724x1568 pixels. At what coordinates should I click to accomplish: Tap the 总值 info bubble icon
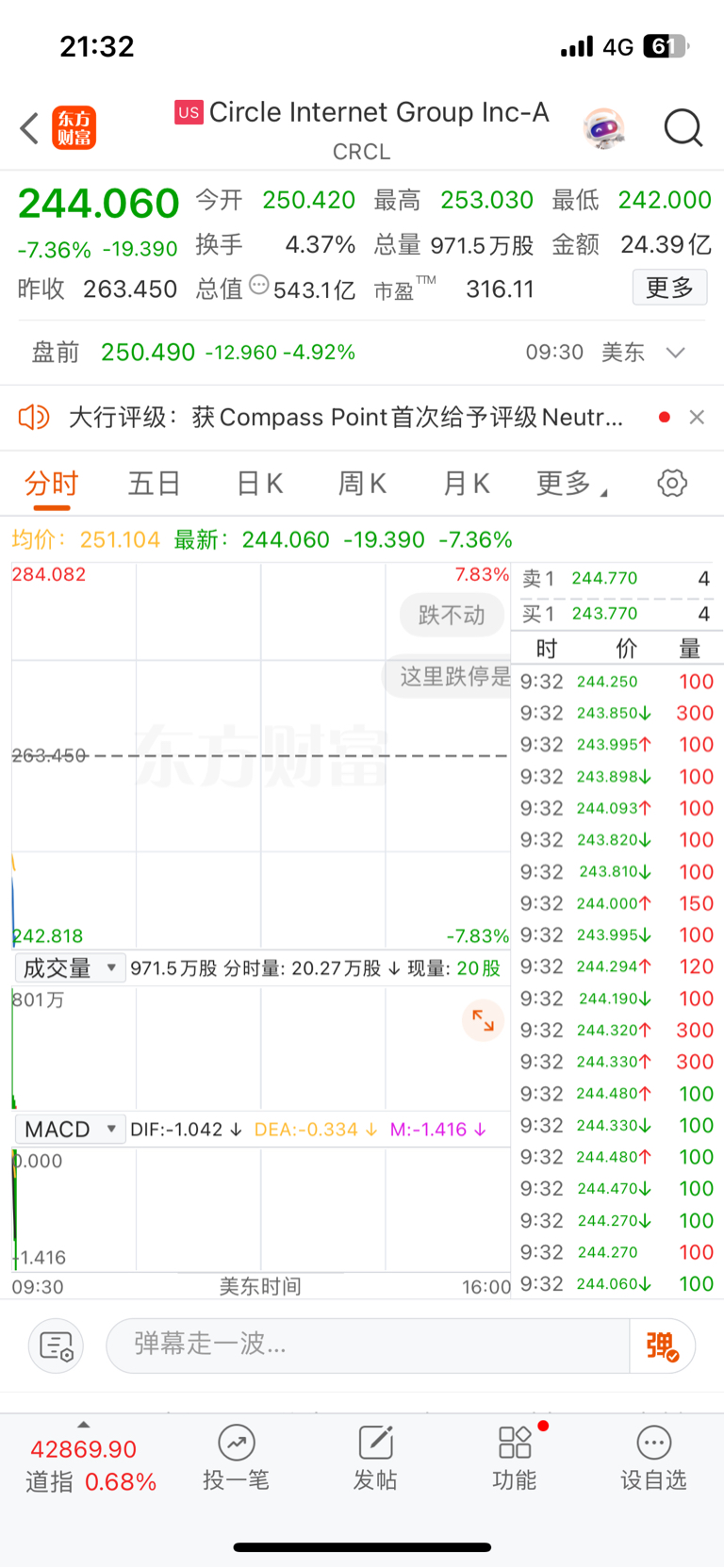pyautogui.click(x=259, y=285)
